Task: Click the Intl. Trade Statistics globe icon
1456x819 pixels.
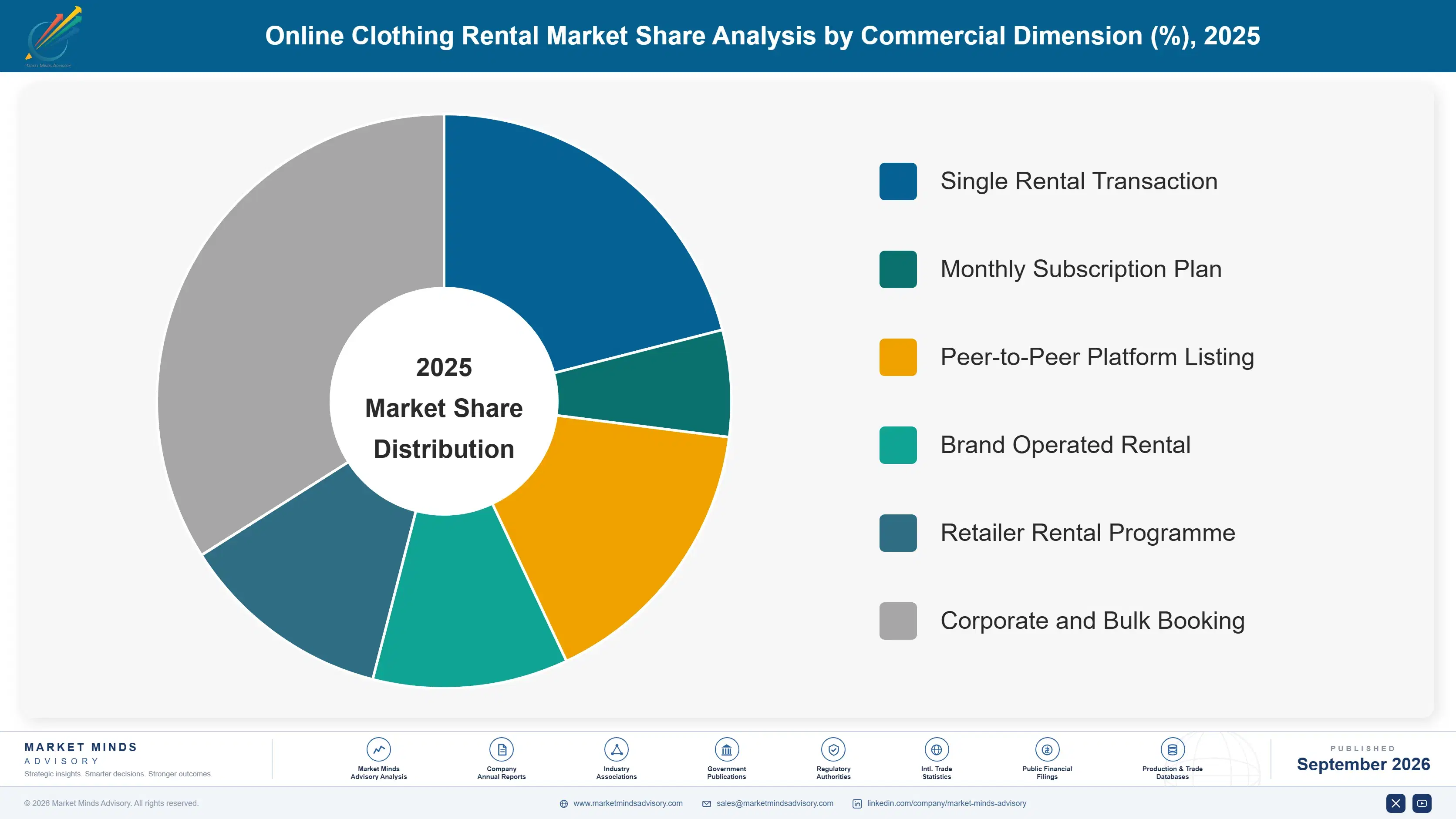Action: [937, 749]
